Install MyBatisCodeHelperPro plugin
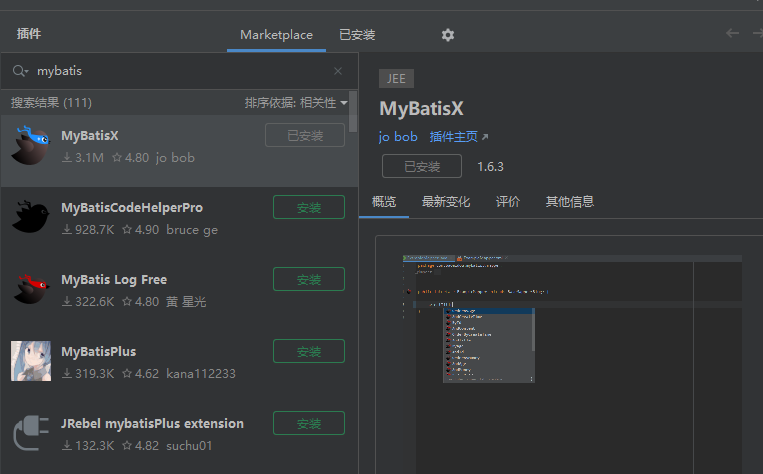The height and width of the screenshot is (474, 763). point(309,207)
